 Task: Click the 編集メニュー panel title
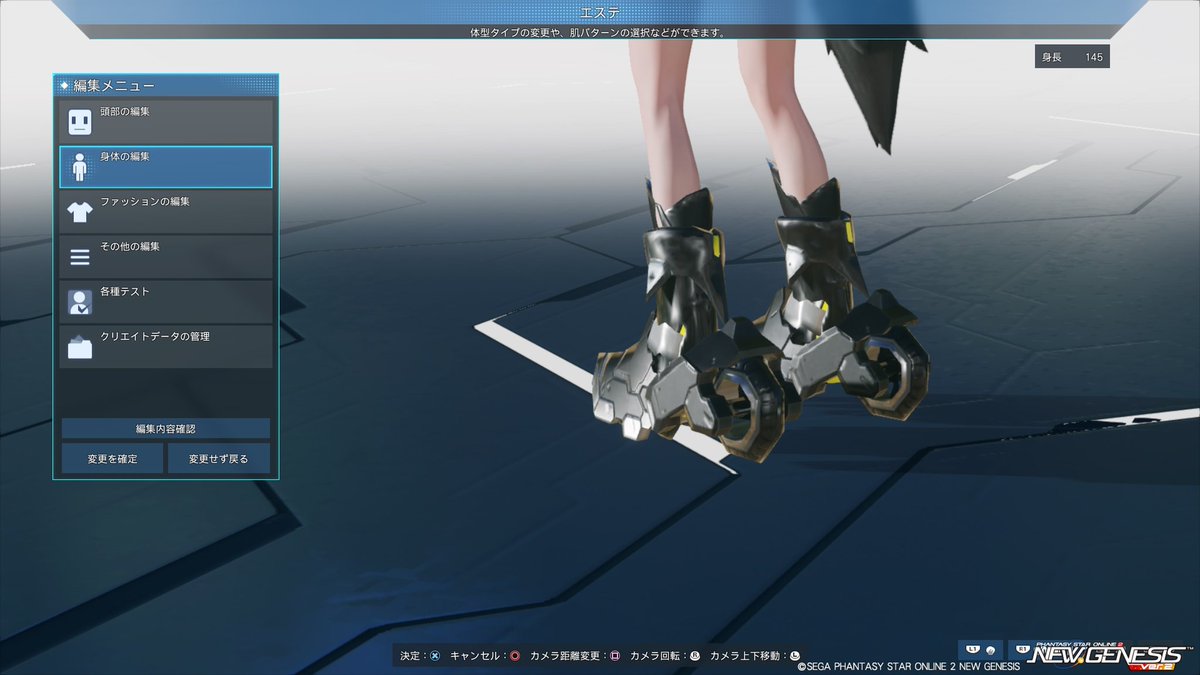click(x=114, y=86)
